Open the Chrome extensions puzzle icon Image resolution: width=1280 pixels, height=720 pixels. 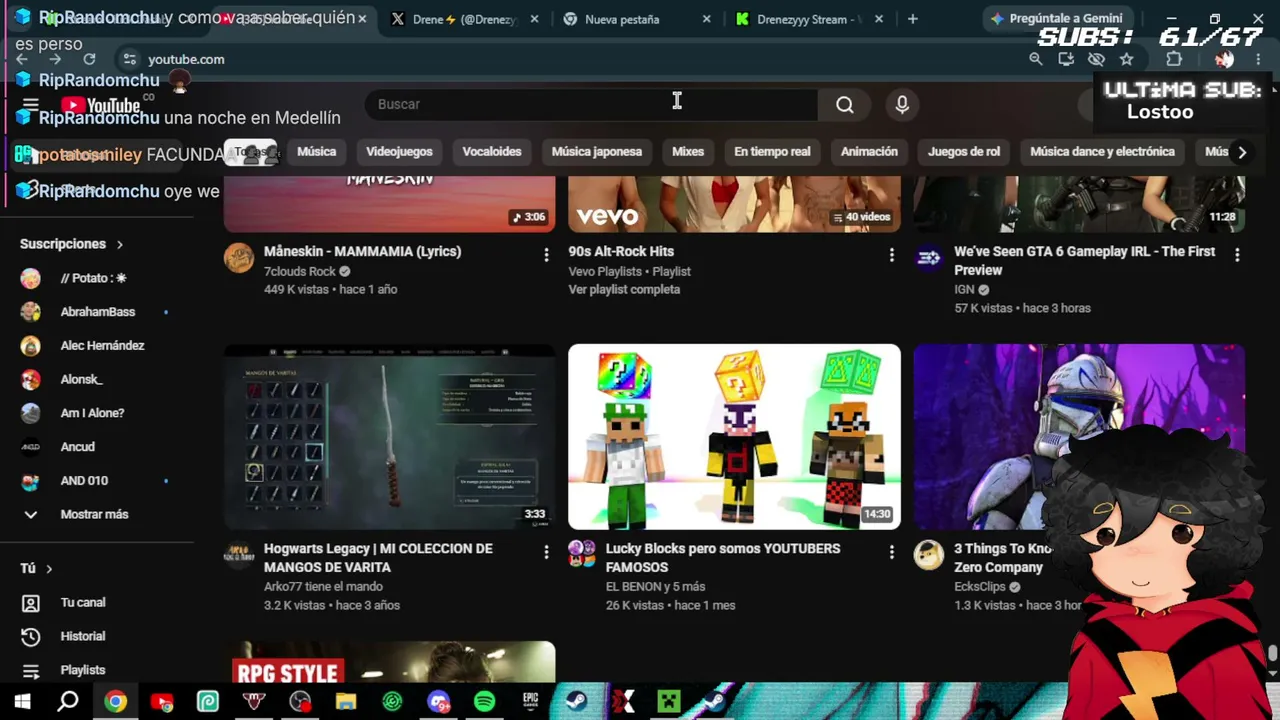[1174, 59]
